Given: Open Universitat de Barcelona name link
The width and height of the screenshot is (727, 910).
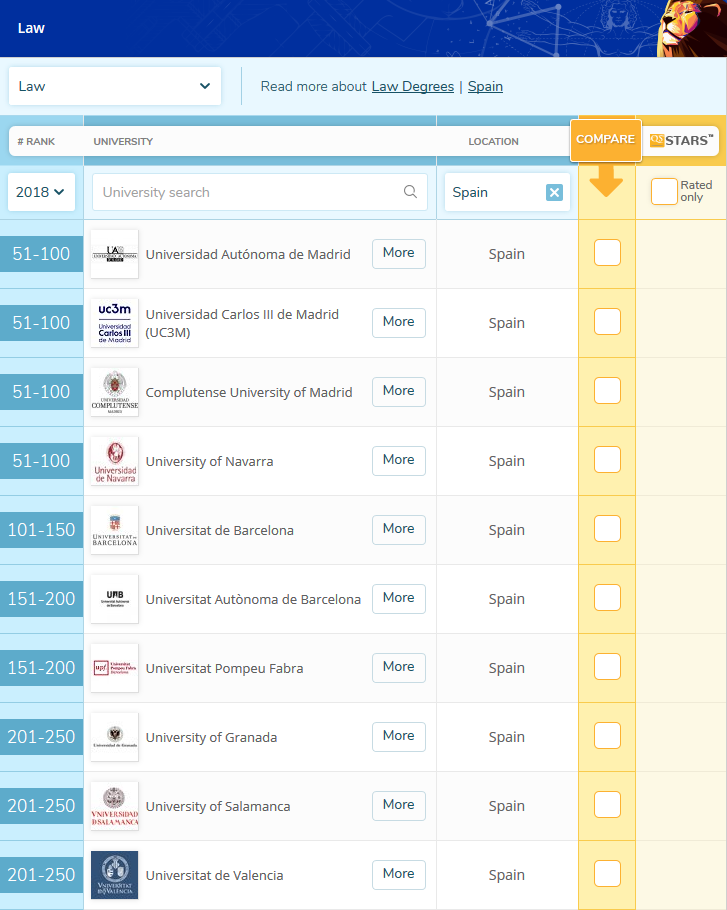Looking at the screenshot, I should click(219, 530).
